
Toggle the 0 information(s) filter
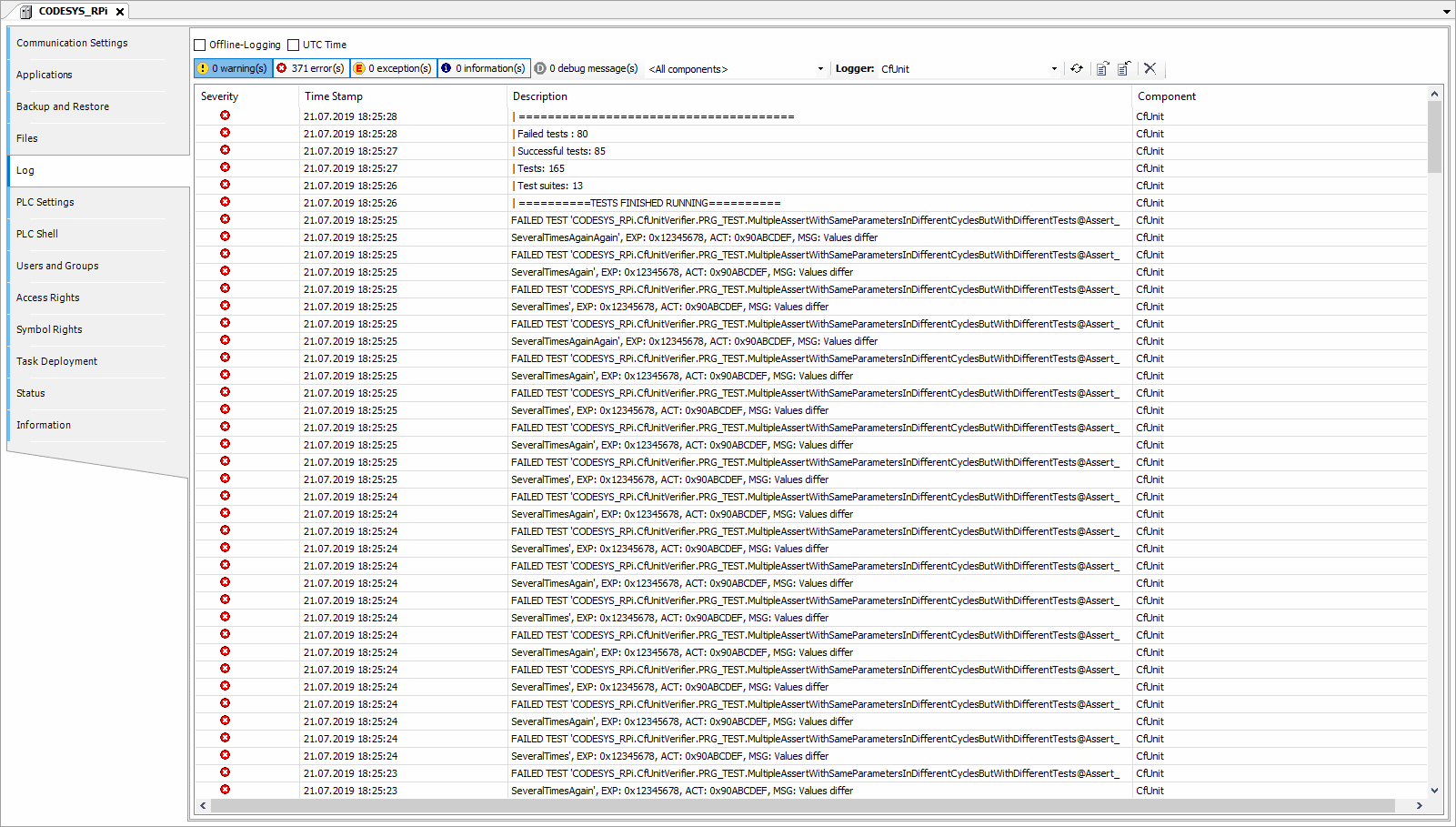[483, 68]
